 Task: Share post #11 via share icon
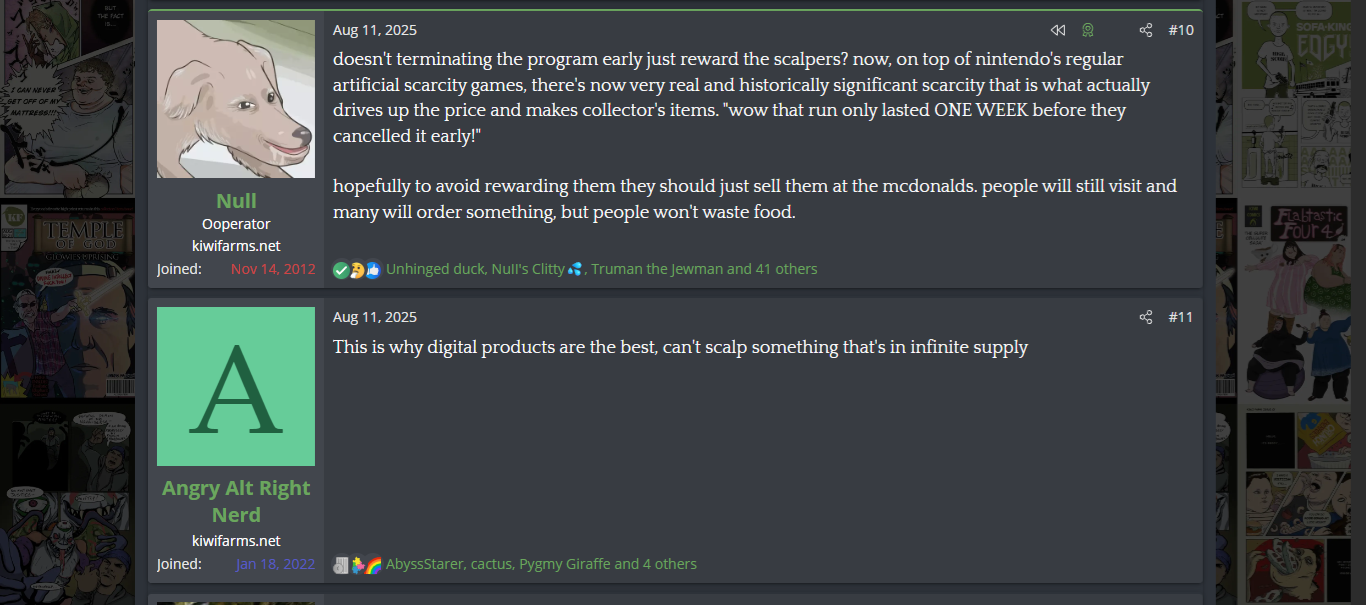pyautogui.click(x=1146, y=317)
